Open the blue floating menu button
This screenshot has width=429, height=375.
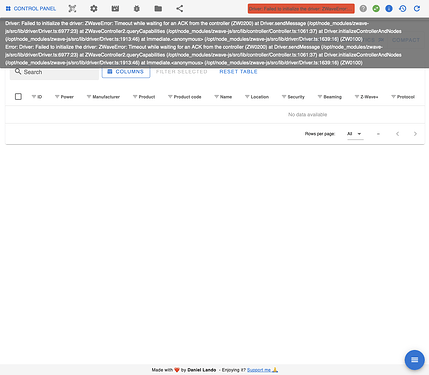coord(414,360)
